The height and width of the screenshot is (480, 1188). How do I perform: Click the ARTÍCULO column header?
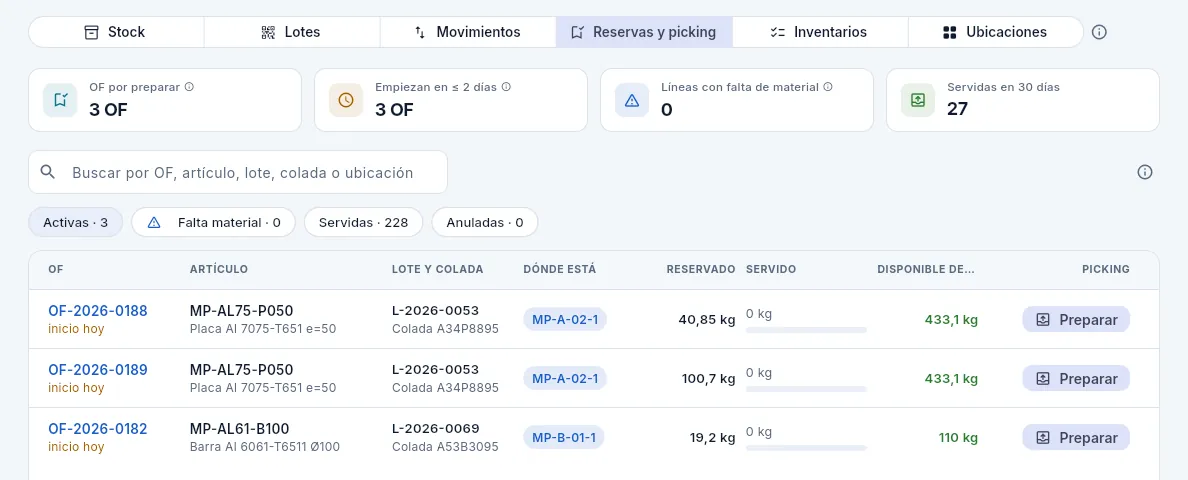[x=219, y=269]
